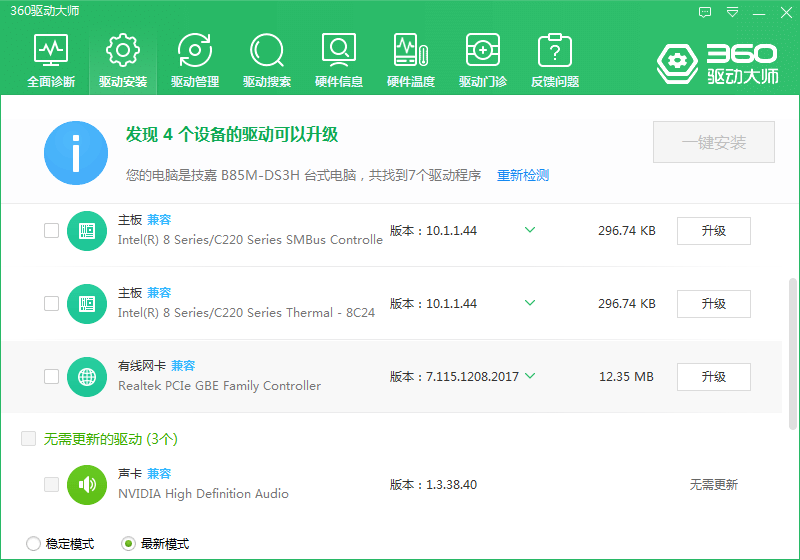Click speaker icon for NVIDIA audio

[x=87, y=485]
